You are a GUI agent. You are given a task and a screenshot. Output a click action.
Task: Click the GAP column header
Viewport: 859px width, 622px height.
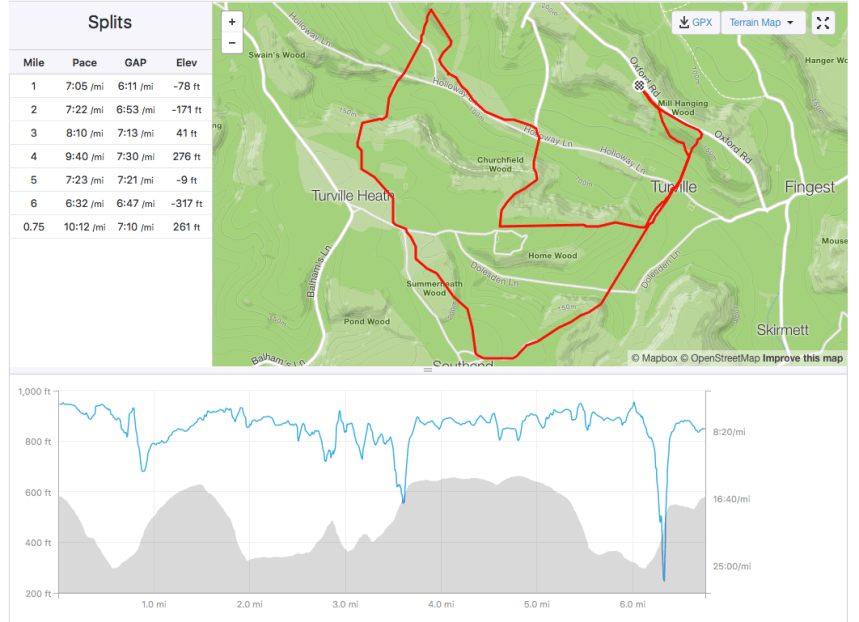135,63
